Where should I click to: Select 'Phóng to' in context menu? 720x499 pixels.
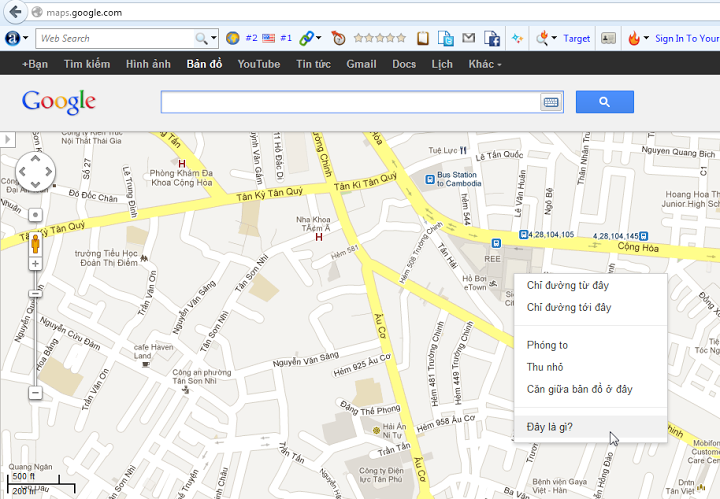click(x=547, y=345)
